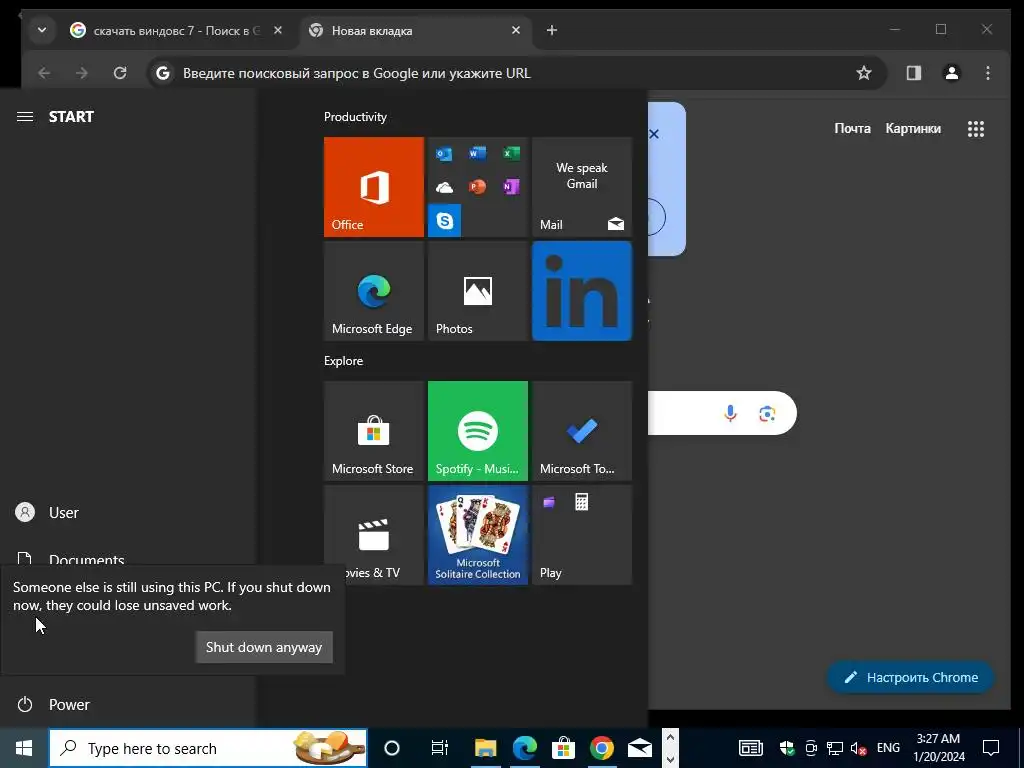Switch to Chrome on the taskbar
Screen dimensions: 1024x768
pos(601,748)
